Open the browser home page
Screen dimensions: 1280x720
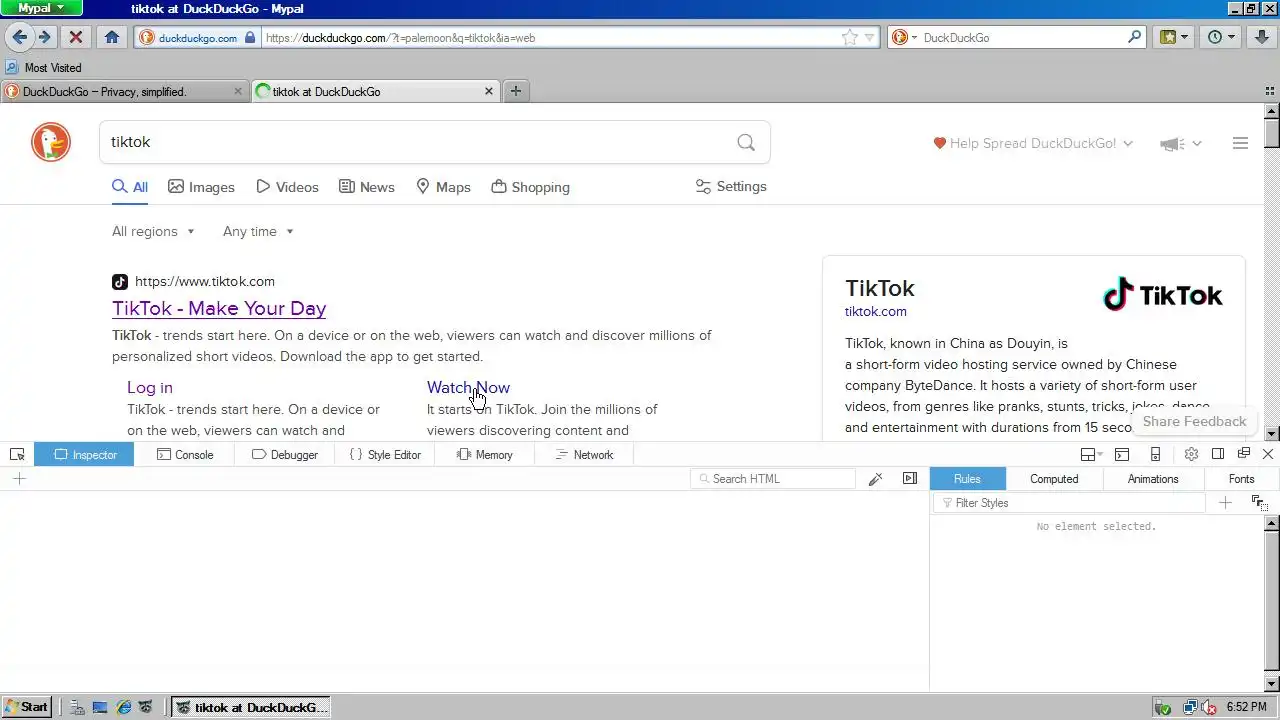[112, 37]
